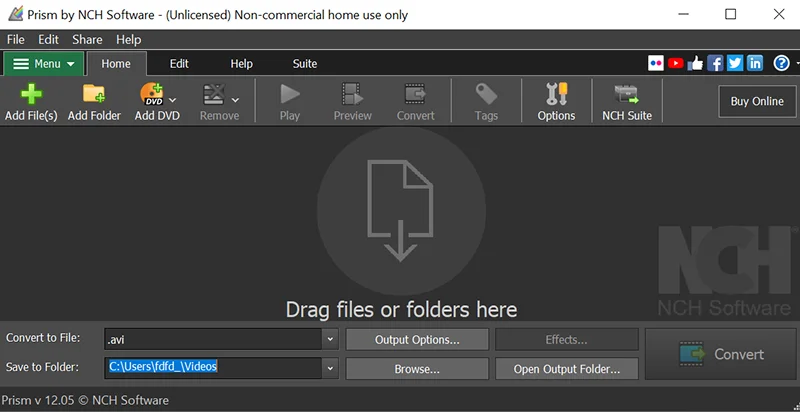800x412 pixels.
Task: Open the YouTube share icon
Action: coord(676,63)
